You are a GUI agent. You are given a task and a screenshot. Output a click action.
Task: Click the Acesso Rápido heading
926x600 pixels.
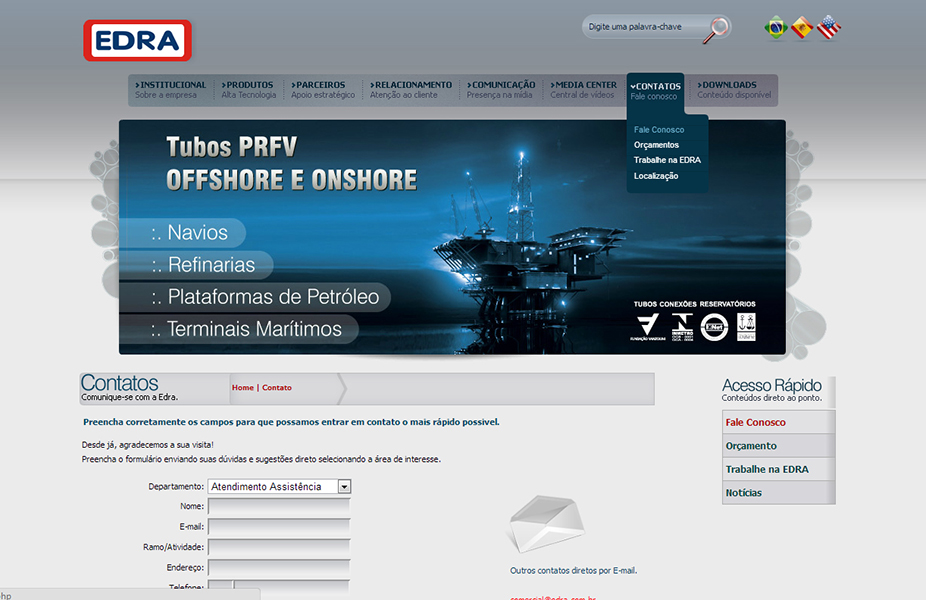[771, 386]
